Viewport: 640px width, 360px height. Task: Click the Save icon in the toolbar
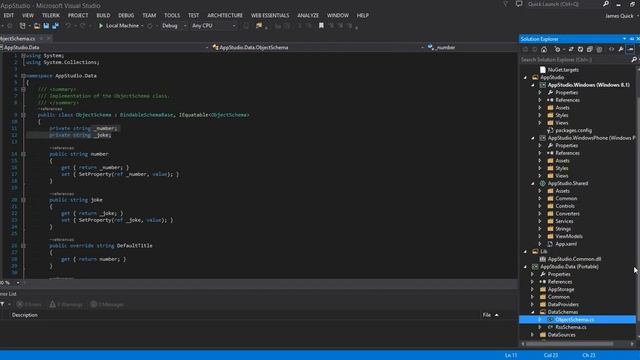(x=46, y=26)
